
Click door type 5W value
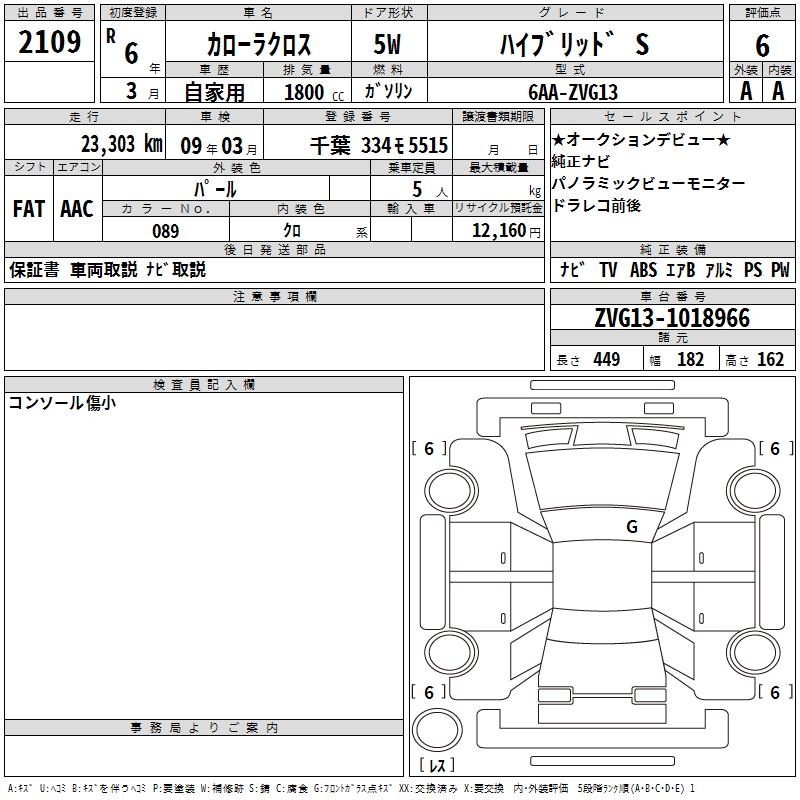coord(387,44)
